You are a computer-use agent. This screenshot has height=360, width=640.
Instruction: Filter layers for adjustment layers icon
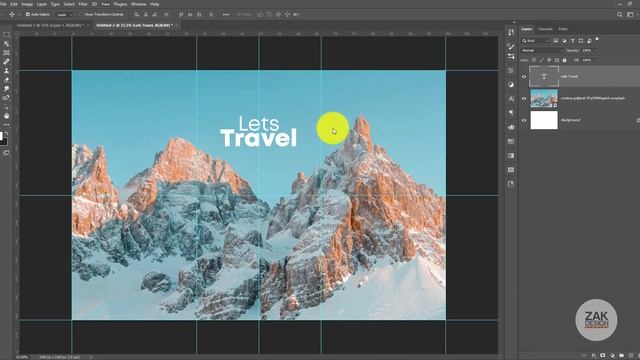[x=564, y=41]
